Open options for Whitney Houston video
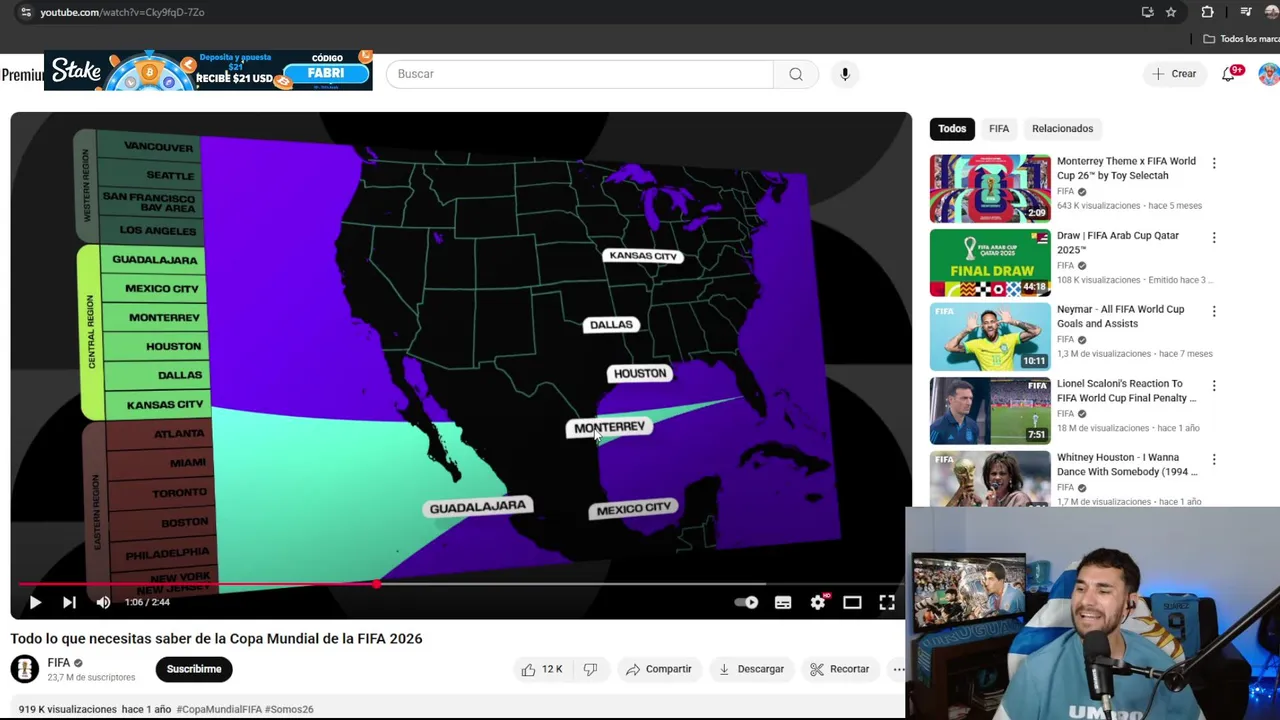Viewport: 1280px width, 720px height. 1214,460
